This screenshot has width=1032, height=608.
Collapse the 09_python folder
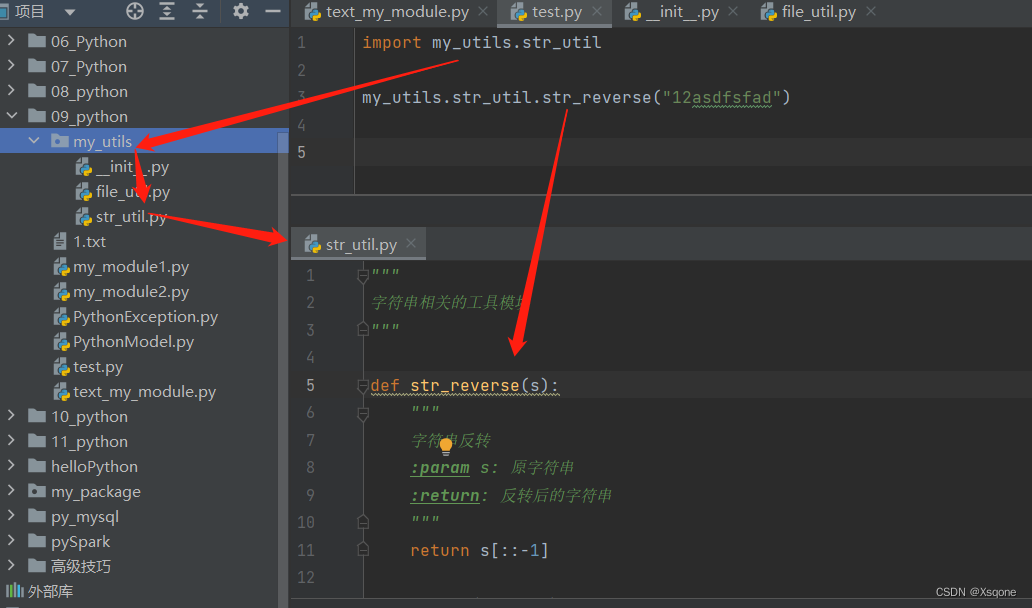11,116
